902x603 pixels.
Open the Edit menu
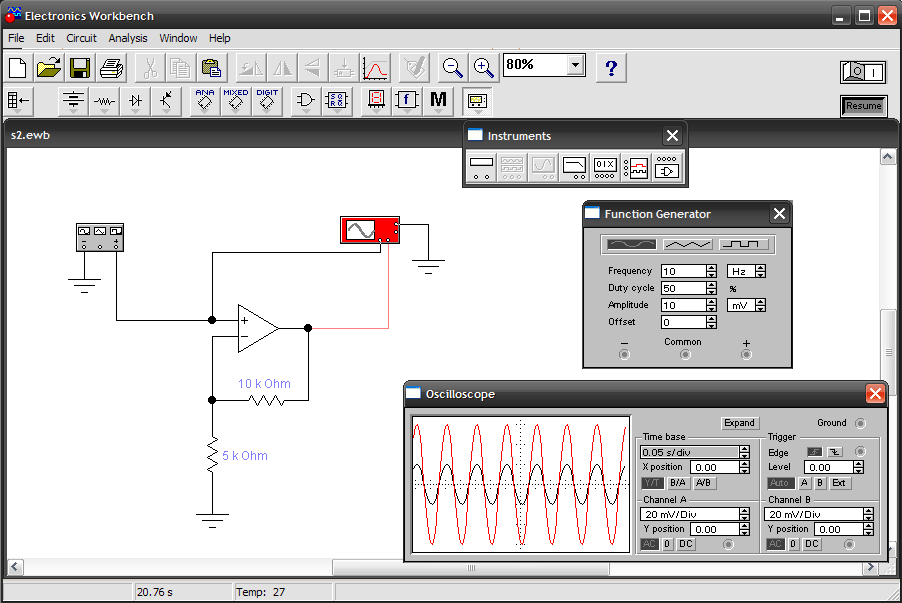tap(45, 38)
